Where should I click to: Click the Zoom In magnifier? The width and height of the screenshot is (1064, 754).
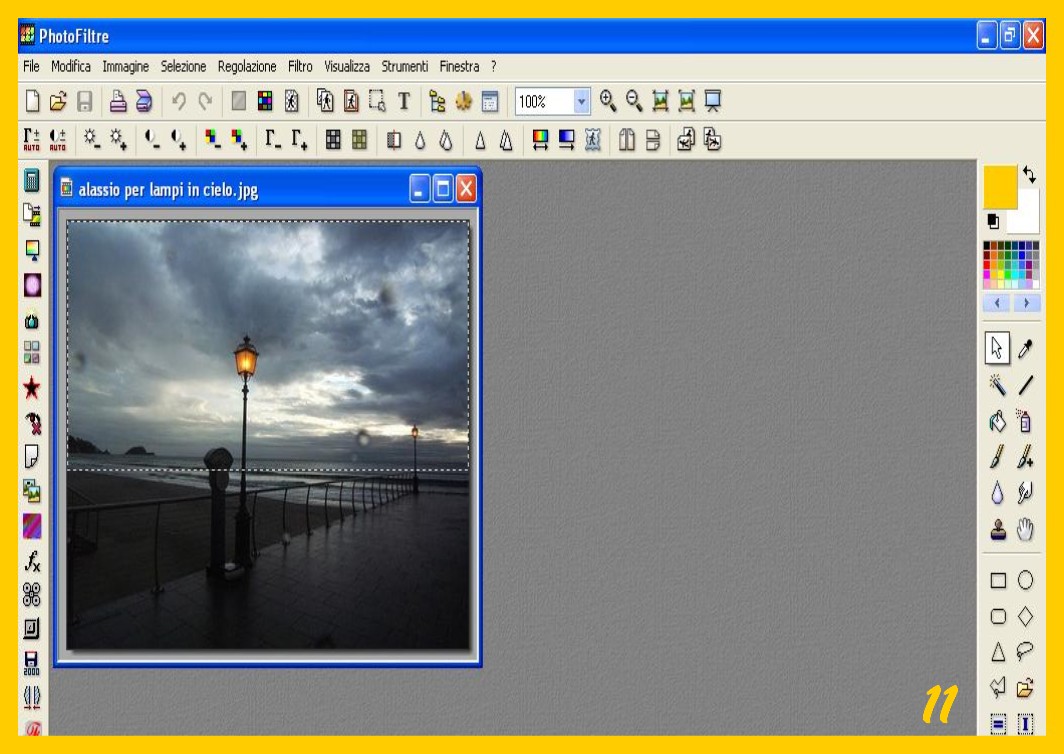pyautogui.click(x=608, y=101)
